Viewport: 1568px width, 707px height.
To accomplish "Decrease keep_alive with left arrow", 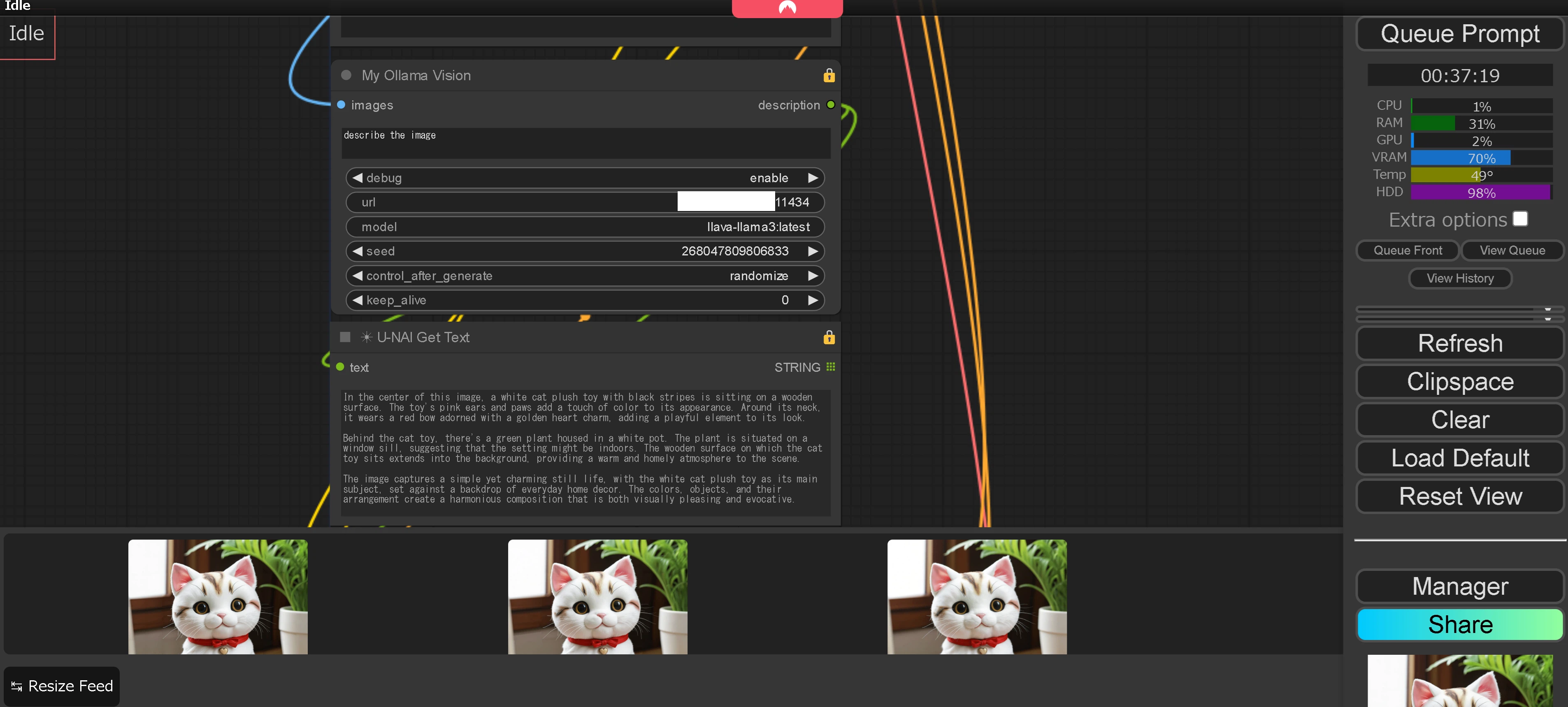I will click(357, 300).
